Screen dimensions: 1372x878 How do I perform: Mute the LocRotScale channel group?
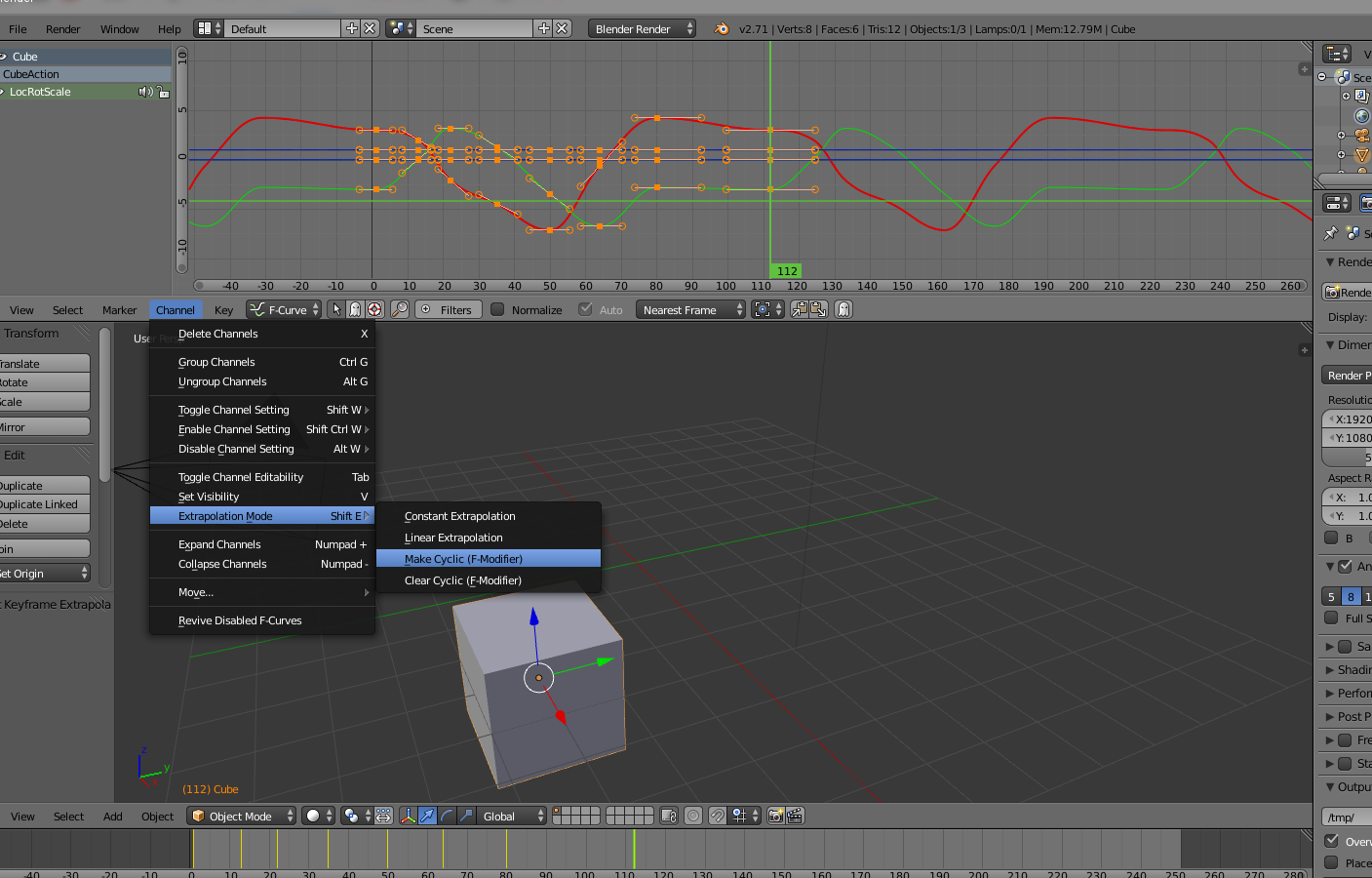tap(145, 92)
